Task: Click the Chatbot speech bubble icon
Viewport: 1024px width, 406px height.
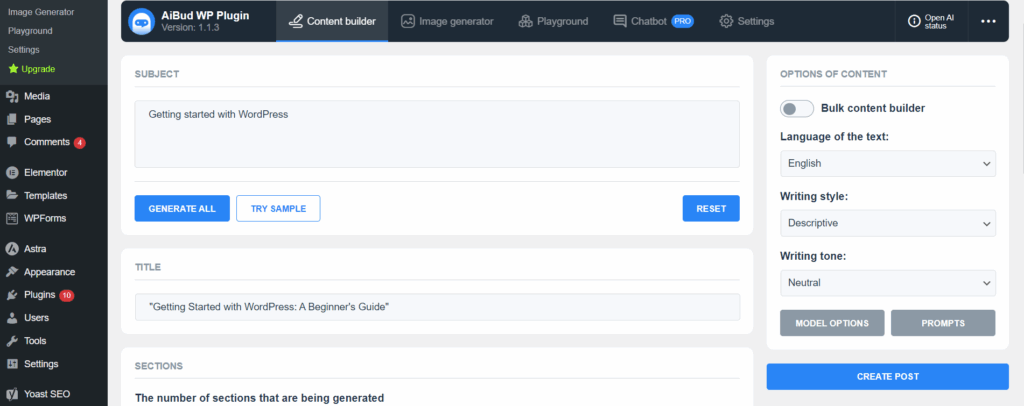Action: pyautogui.click(x=620, y=22)
